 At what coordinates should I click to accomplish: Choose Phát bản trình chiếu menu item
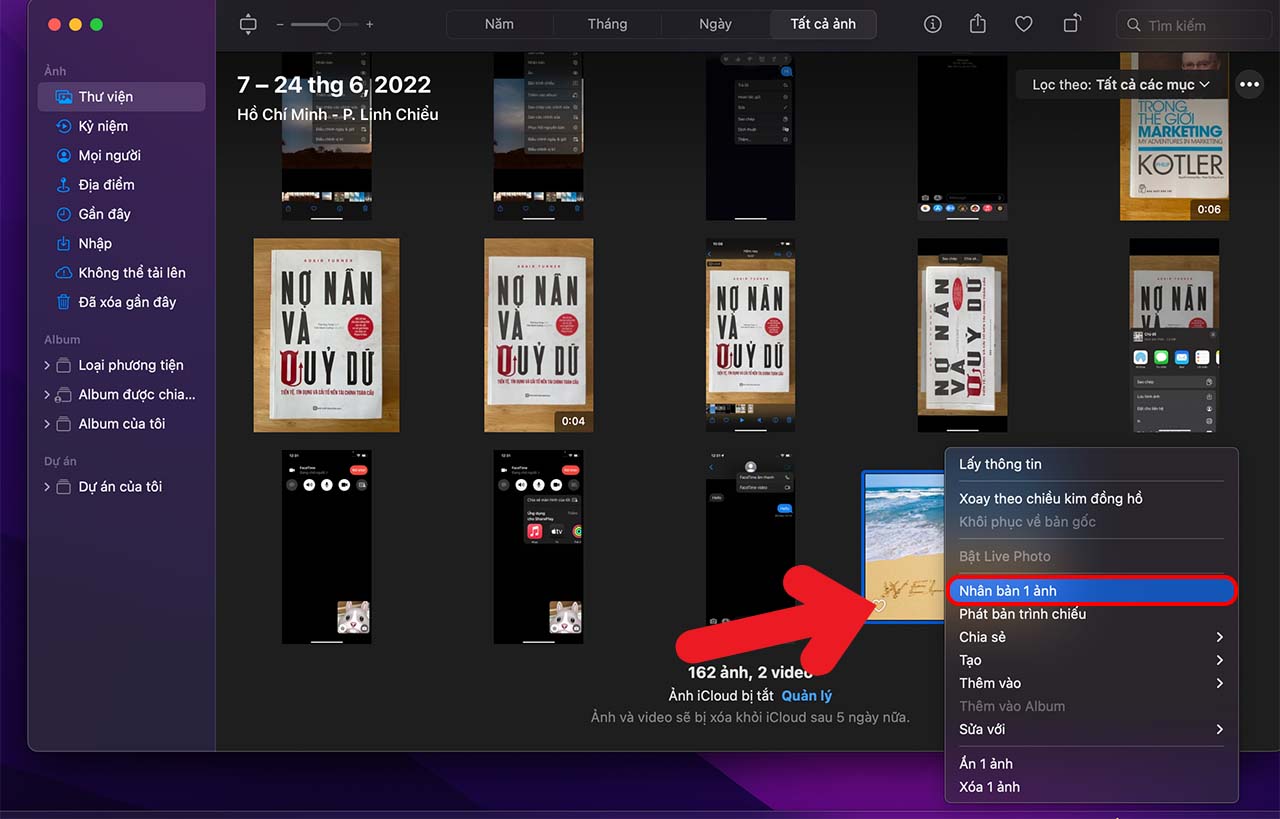coord(1092,614)
